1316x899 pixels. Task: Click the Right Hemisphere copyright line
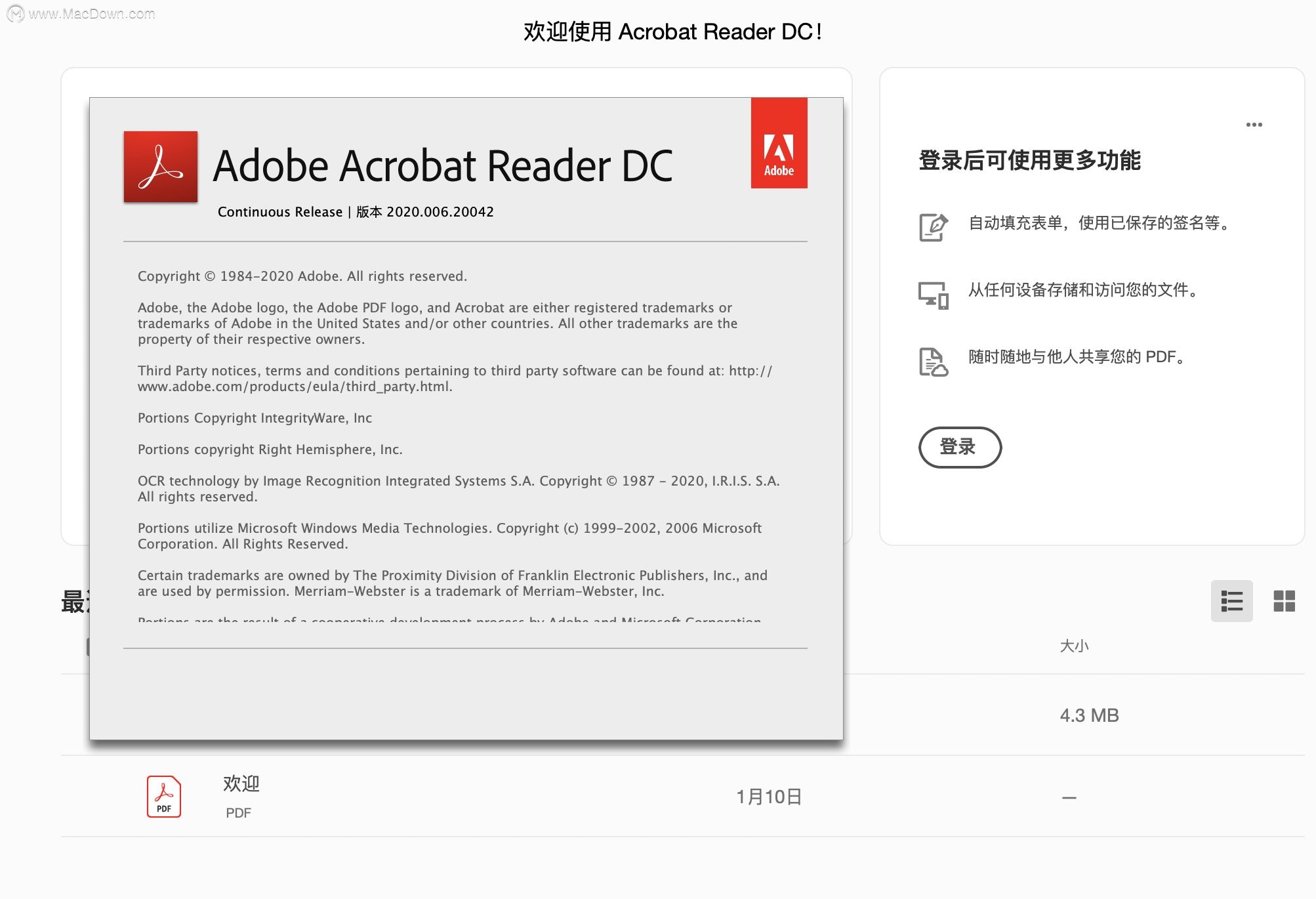point(270,449)
